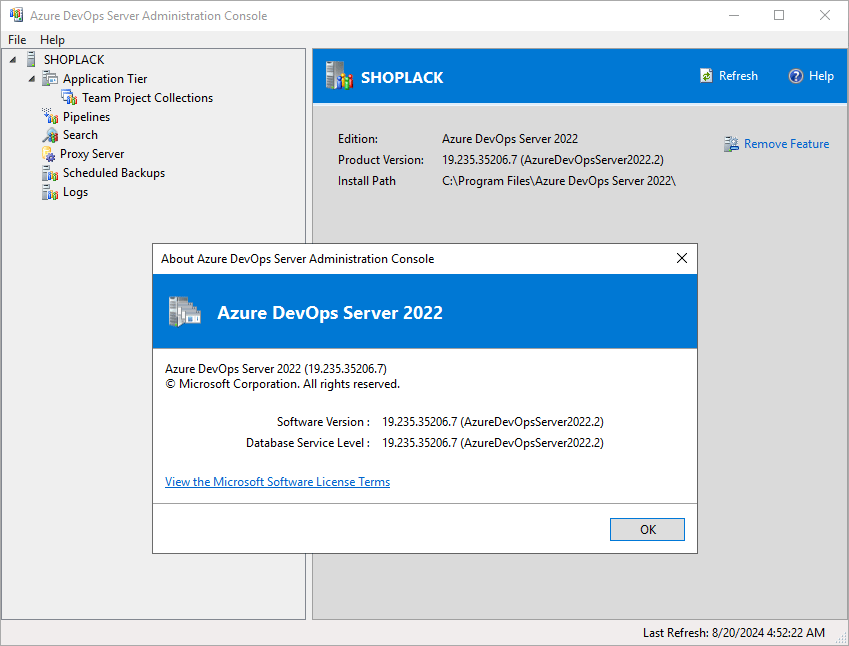This screenshot has height=646, width=849.
Task: Select the Search node icon
Action: pyautogui.click(x=50, y=135)
